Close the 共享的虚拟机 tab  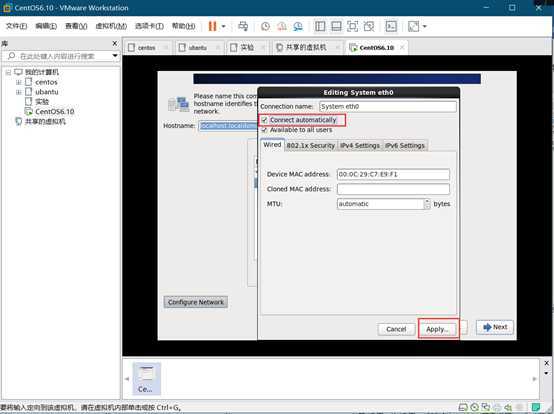[x=337, y=47]
